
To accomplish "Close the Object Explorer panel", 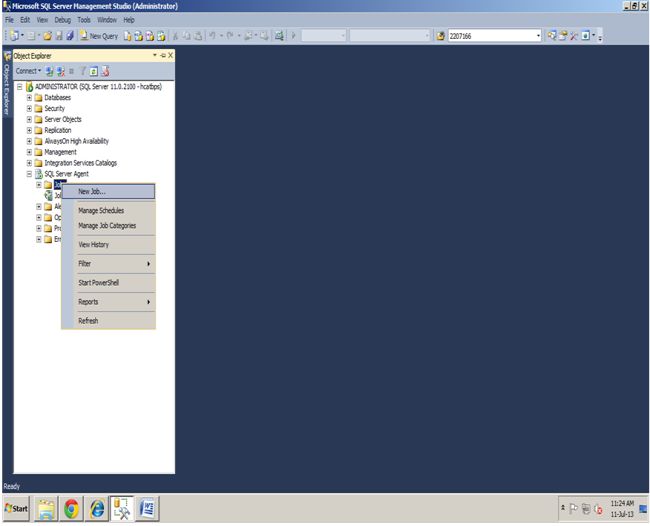I will [170, 55].
